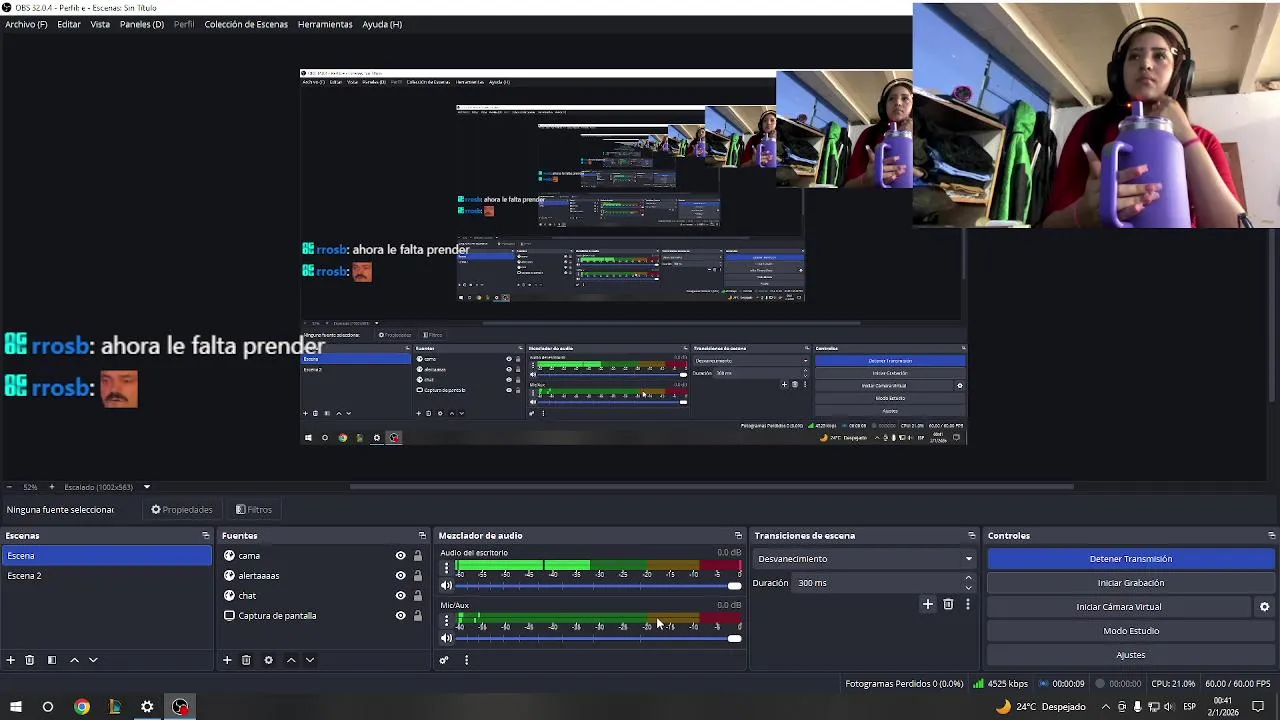This screenshot has height=720, width=1280.
Task: Hide the alertaaaas source
Action: [401, 576]
